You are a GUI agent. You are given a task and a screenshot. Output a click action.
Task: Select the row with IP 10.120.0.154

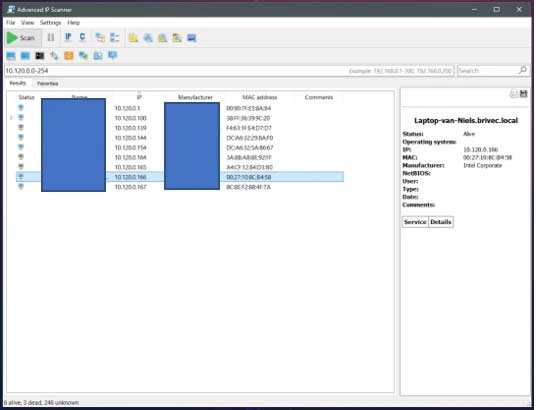180,148
